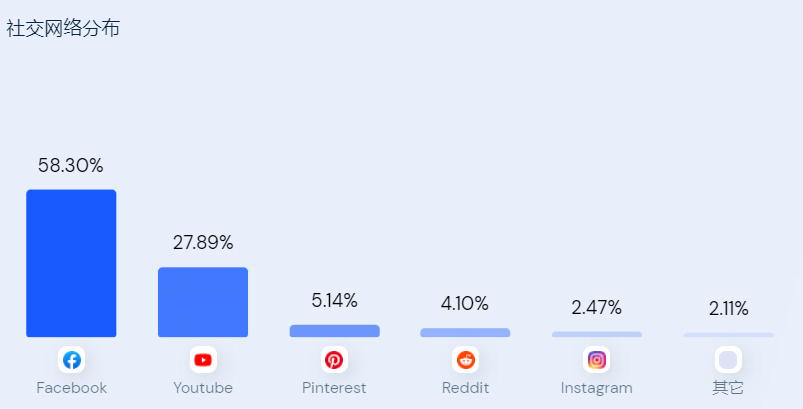Click the Facebook label text
Viewport: 803px width, 409px height.
71,388
